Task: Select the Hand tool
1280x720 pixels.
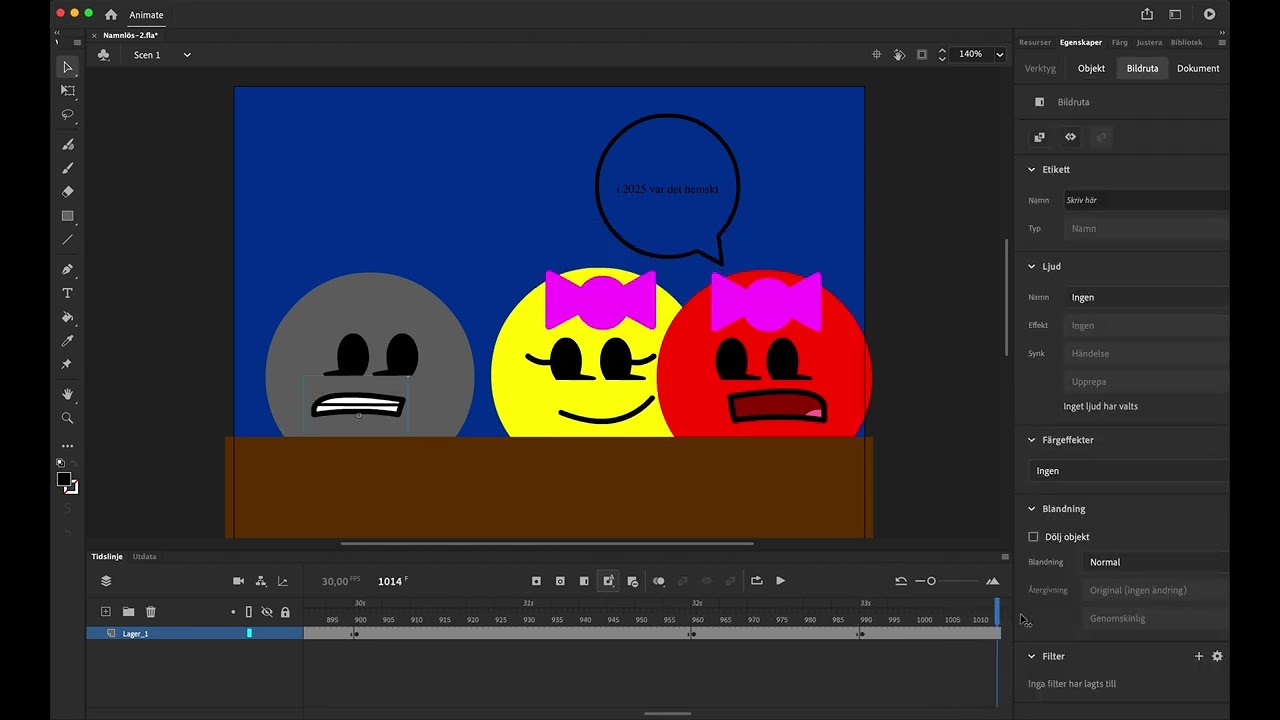Action: click(x=68, y=394)
